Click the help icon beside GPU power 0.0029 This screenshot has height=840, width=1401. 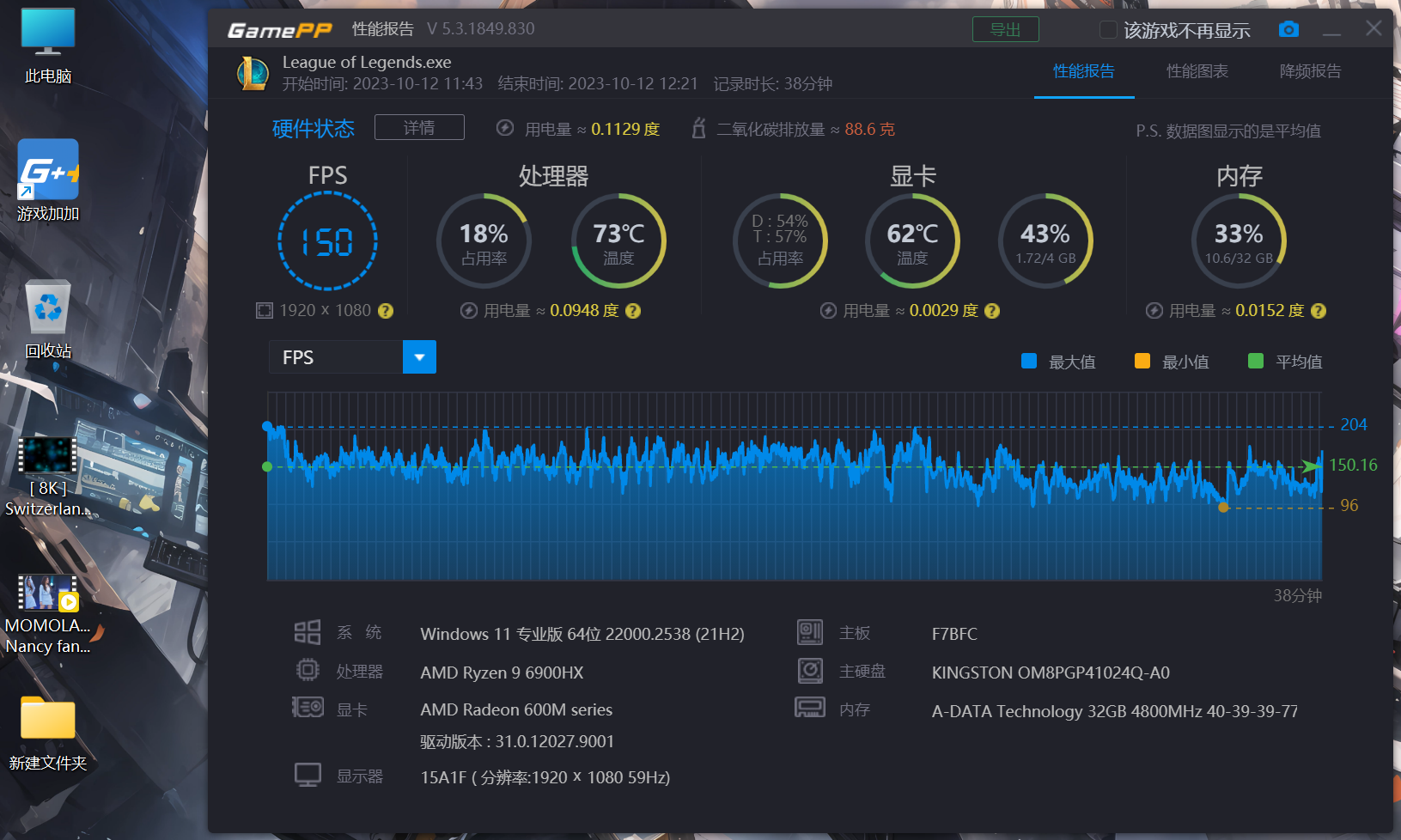point(992,311)
